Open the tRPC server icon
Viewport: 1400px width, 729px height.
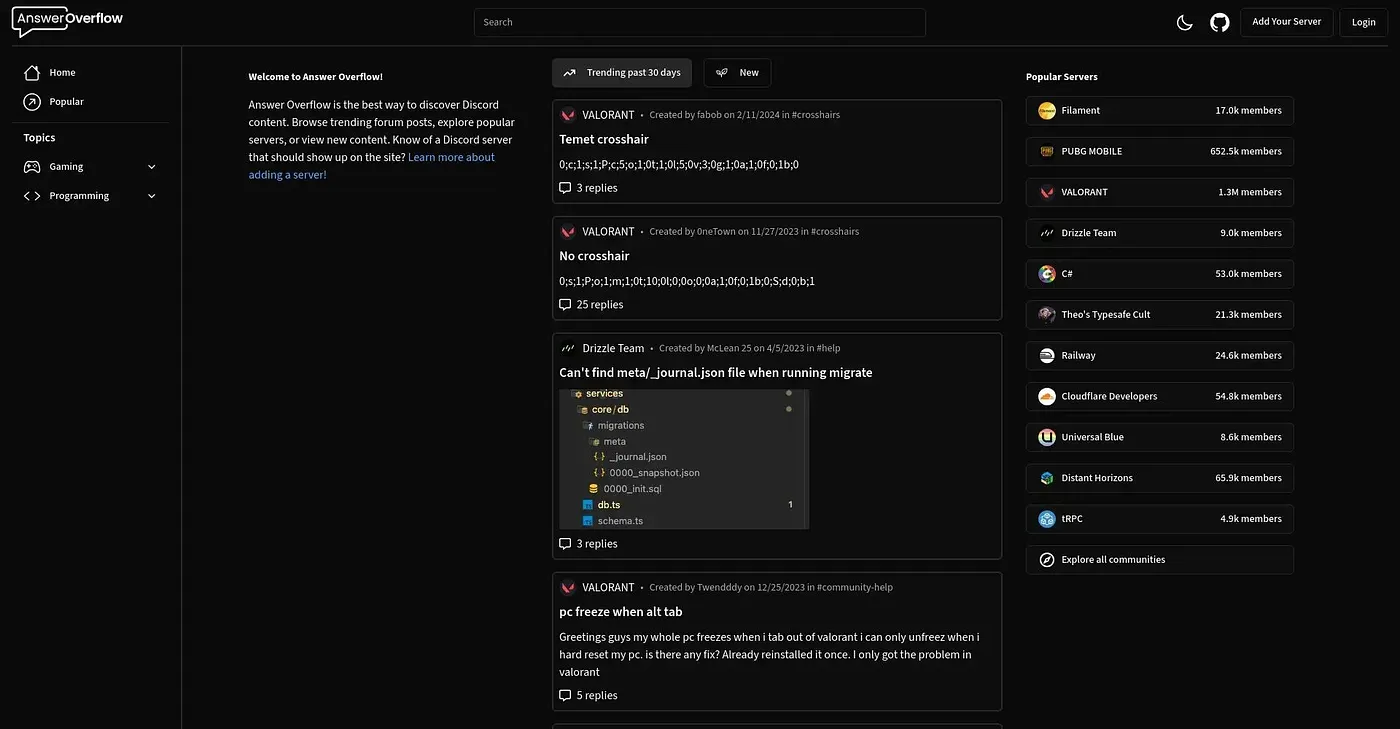tap(1047, 519)
